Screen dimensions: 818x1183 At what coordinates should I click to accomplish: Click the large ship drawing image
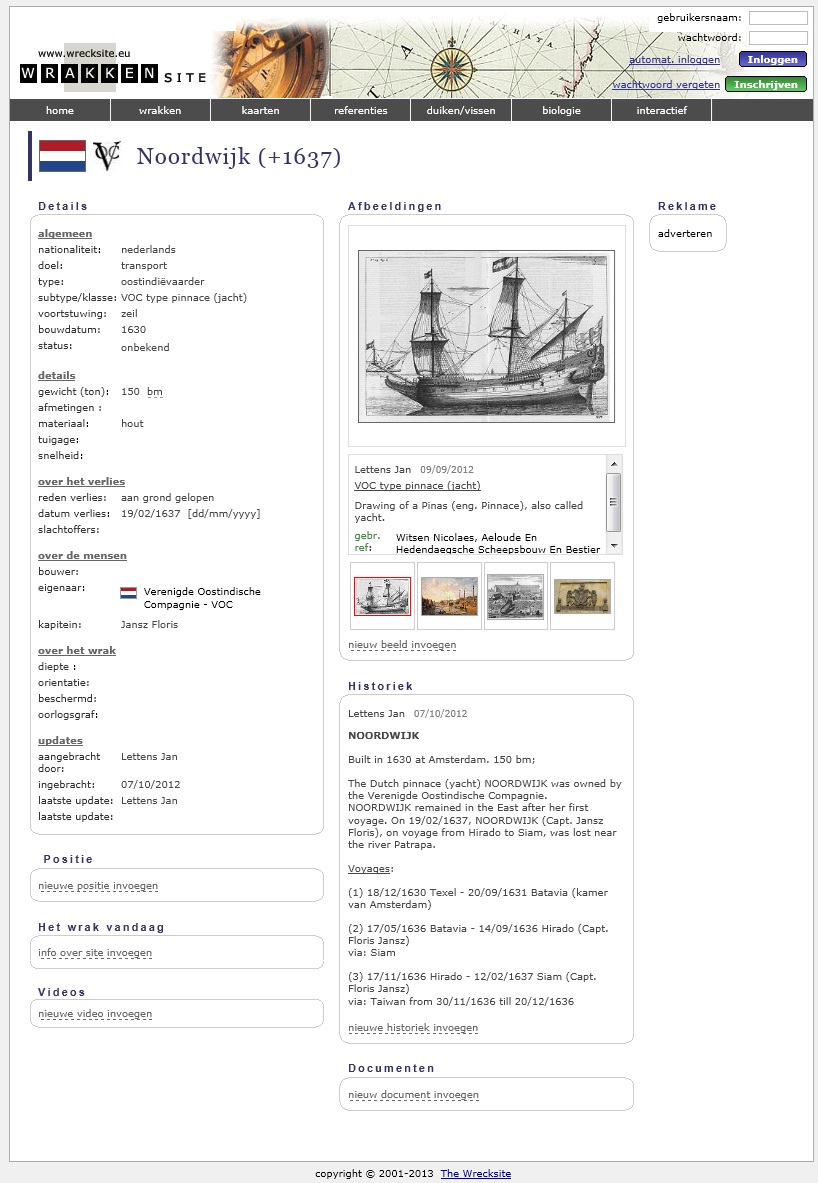[x=486, y=336]
